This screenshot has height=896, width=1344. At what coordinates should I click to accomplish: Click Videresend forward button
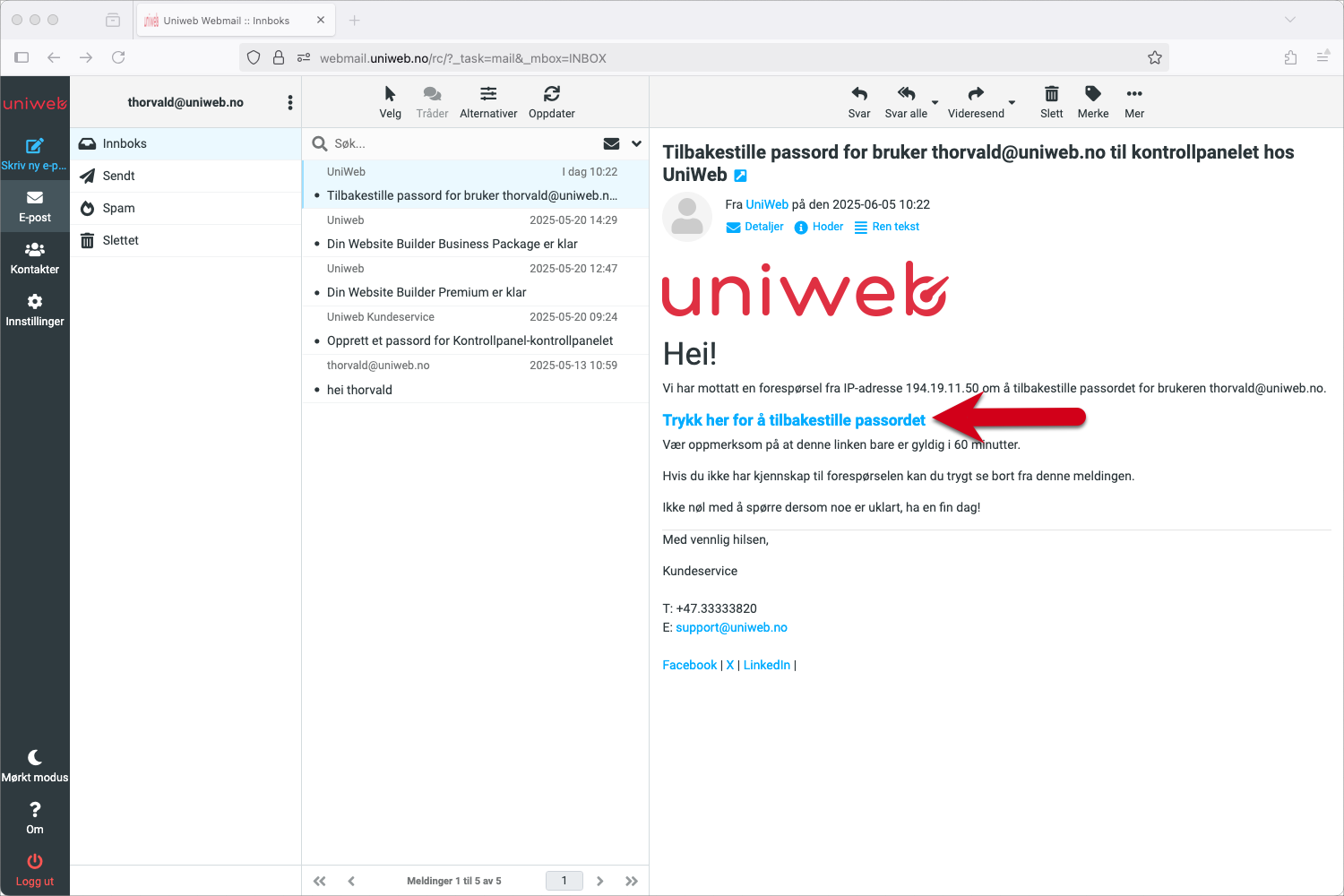coord(976,102)
